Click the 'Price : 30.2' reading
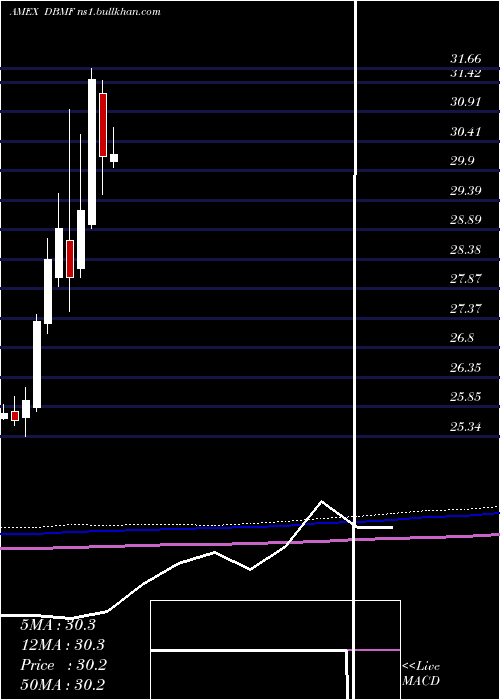The width and height of the screenshot is (500, 700). (x=63, y=665)
